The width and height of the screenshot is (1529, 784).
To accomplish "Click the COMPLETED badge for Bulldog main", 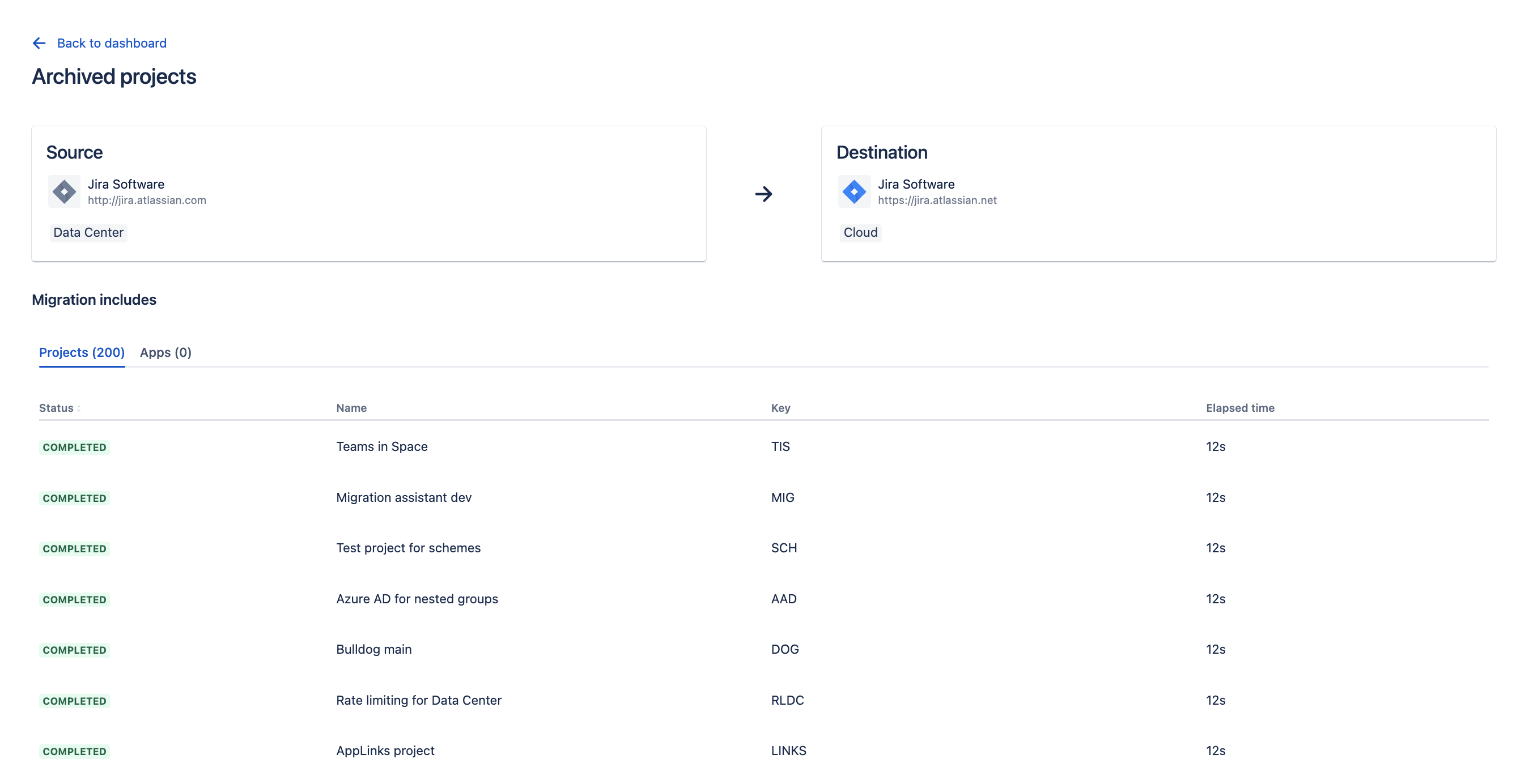I will pyautogui.click(x=75, y=650).
